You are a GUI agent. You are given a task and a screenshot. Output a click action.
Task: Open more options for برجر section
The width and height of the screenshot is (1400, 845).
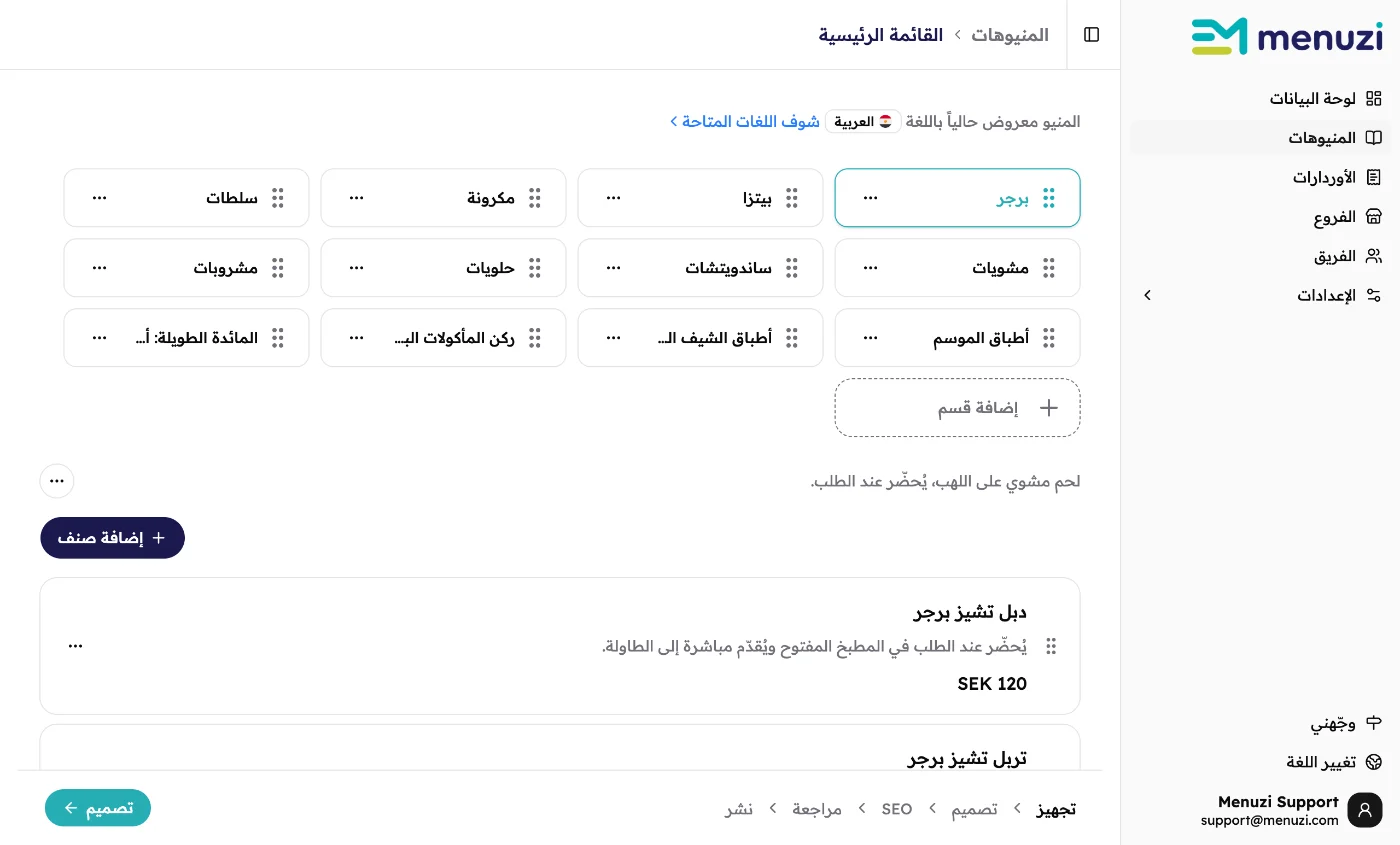870,198
